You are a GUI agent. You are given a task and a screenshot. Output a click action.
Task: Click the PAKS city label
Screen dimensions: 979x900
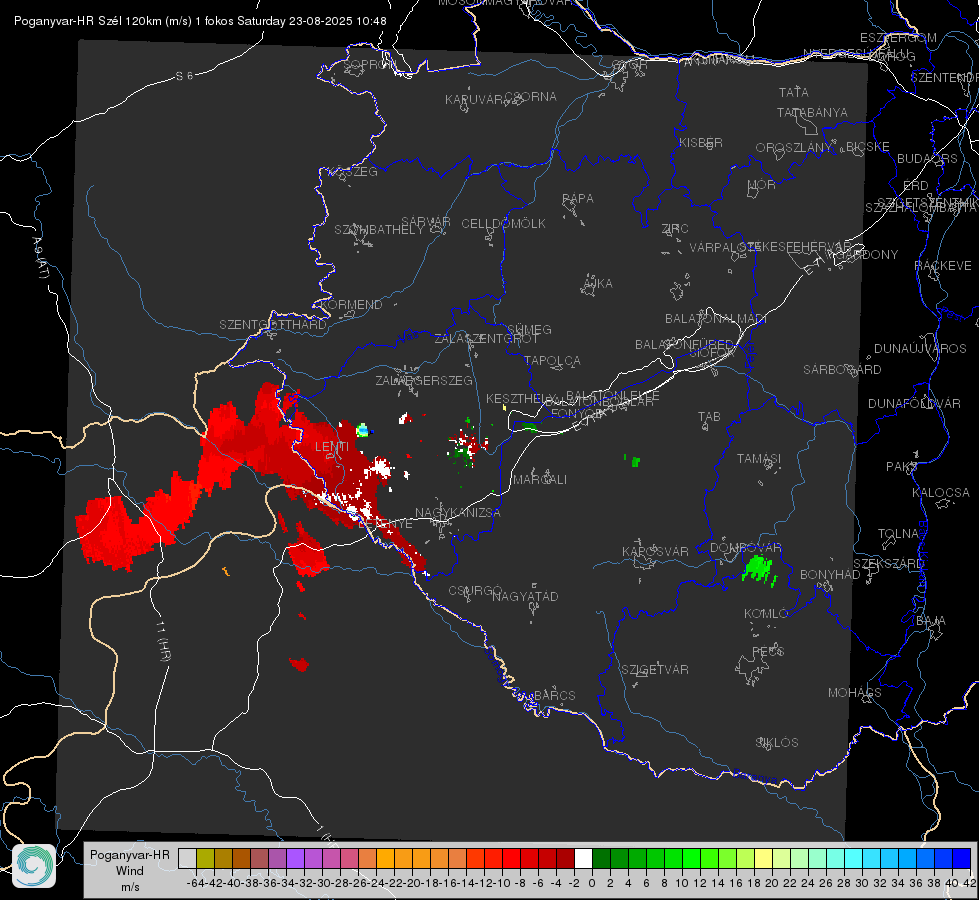901,467
